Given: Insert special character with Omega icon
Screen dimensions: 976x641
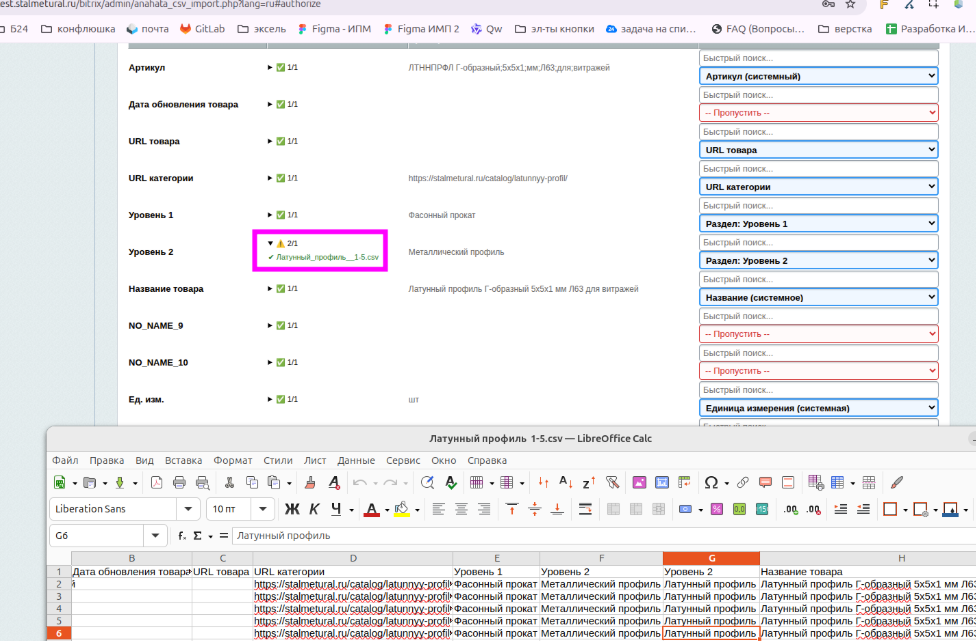Looking at the screenshot, I should [x=711, y=483].
